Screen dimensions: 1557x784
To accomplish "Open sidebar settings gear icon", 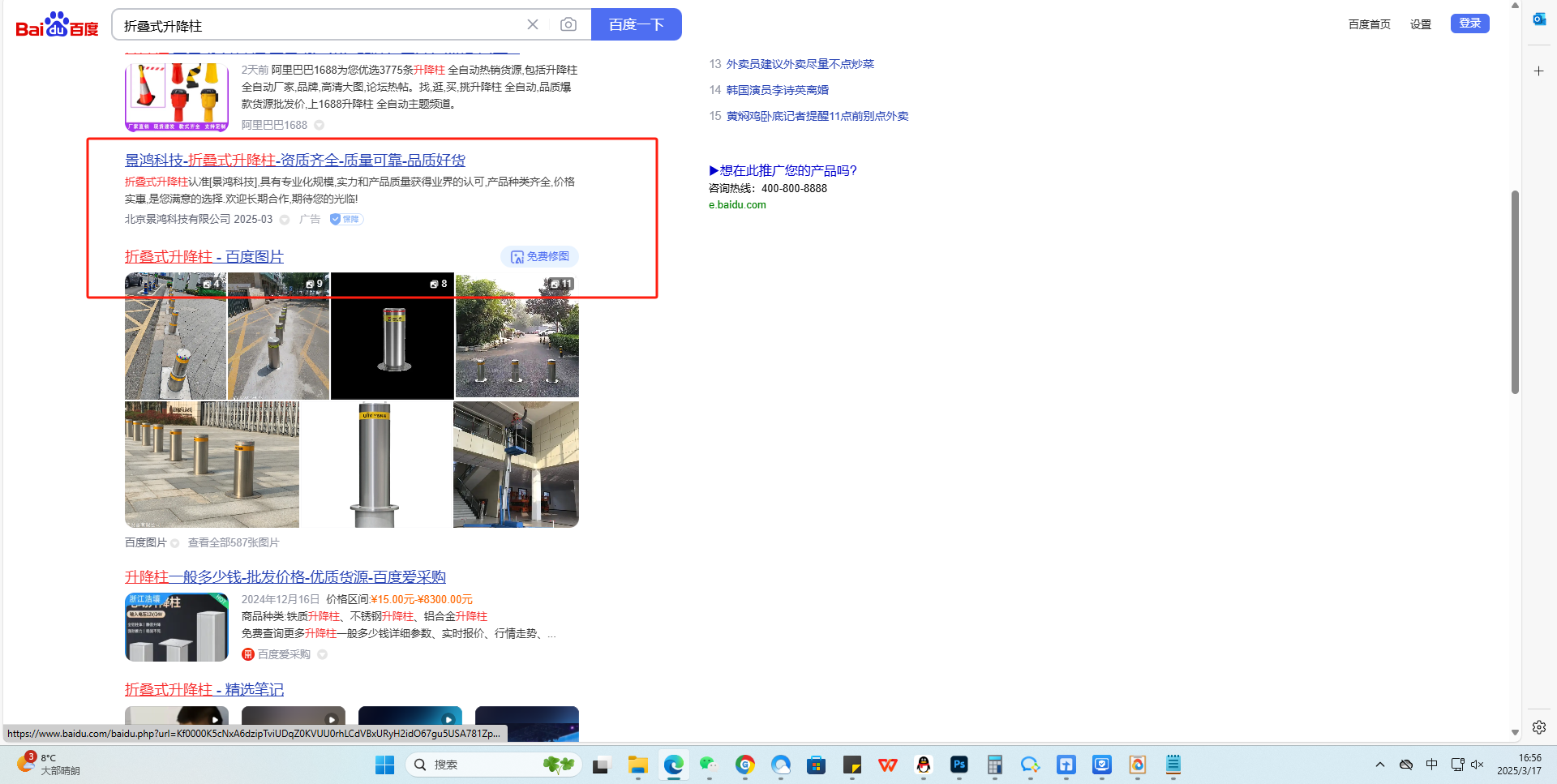I will pos(1538,727).
